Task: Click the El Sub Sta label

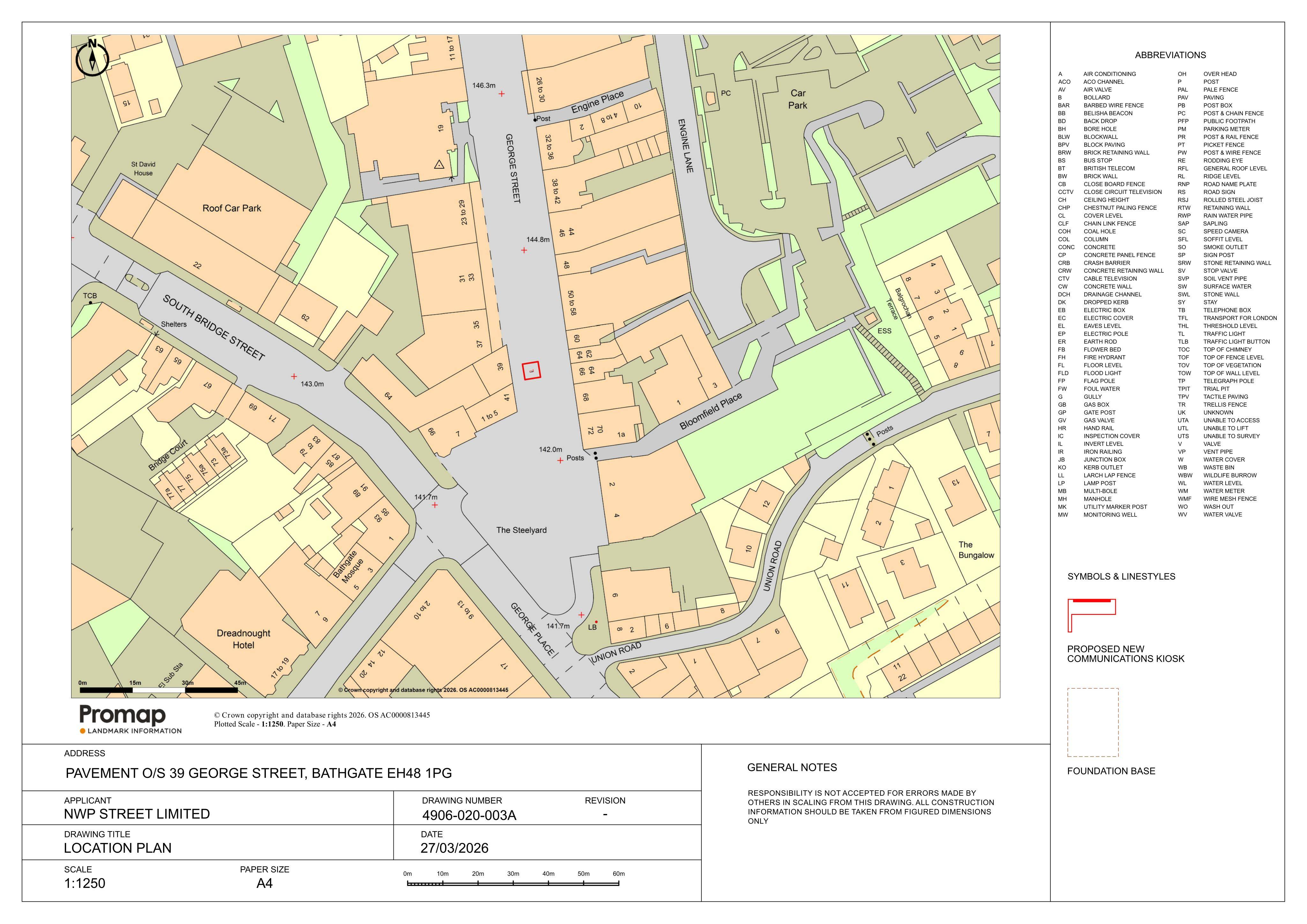Action: pos(170,675)
